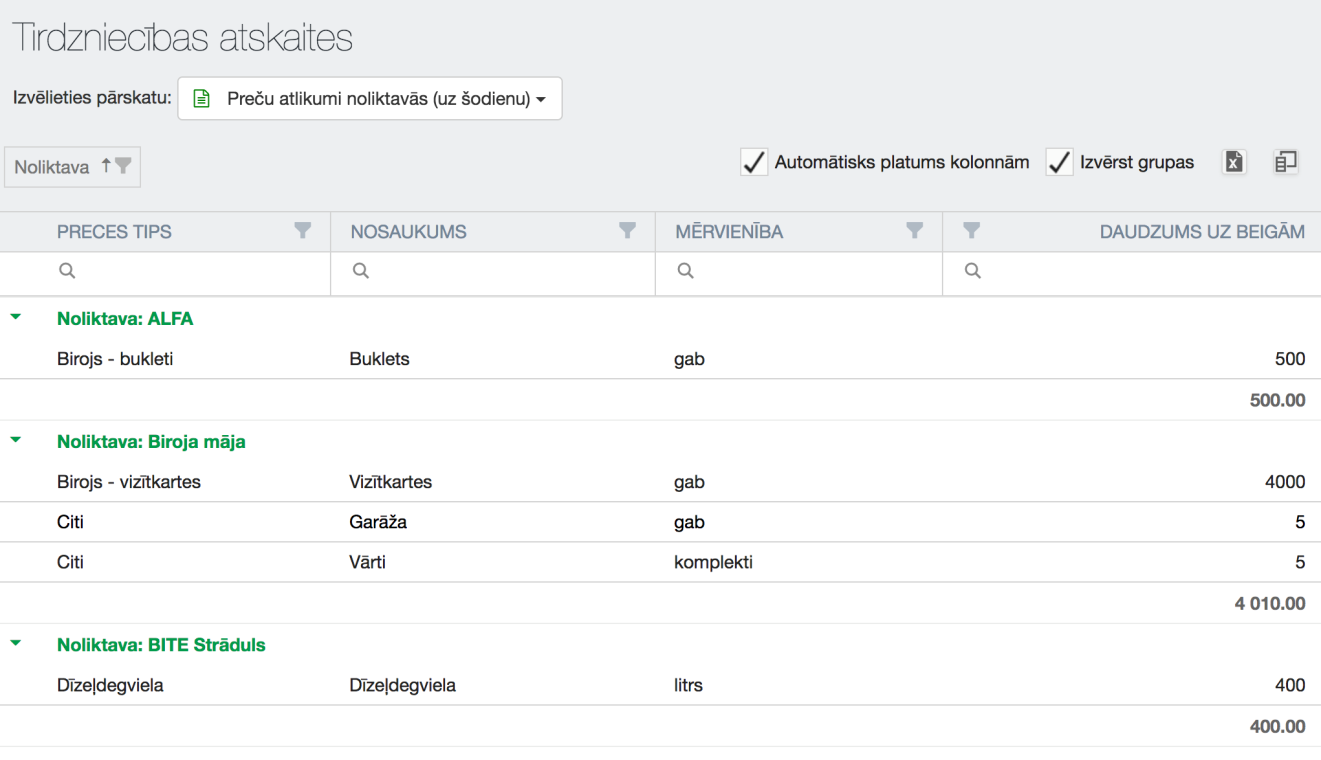Image resolution: width=1321 pixels, height=760 pixels.
Task: Collapse the Noliktava: Biroja māja group
Action: click(x=16, y=441)
